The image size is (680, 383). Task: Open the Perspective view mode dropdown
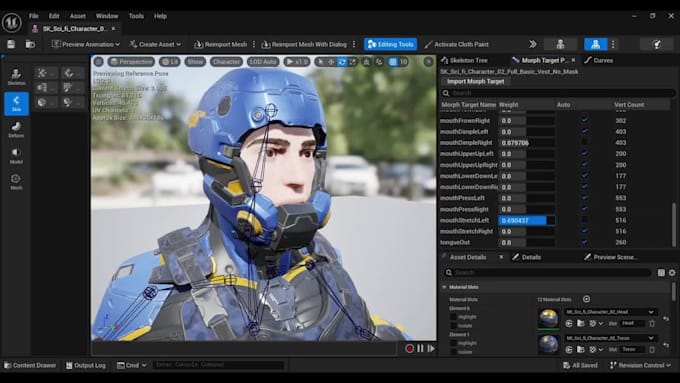click(x=131, y=62)
